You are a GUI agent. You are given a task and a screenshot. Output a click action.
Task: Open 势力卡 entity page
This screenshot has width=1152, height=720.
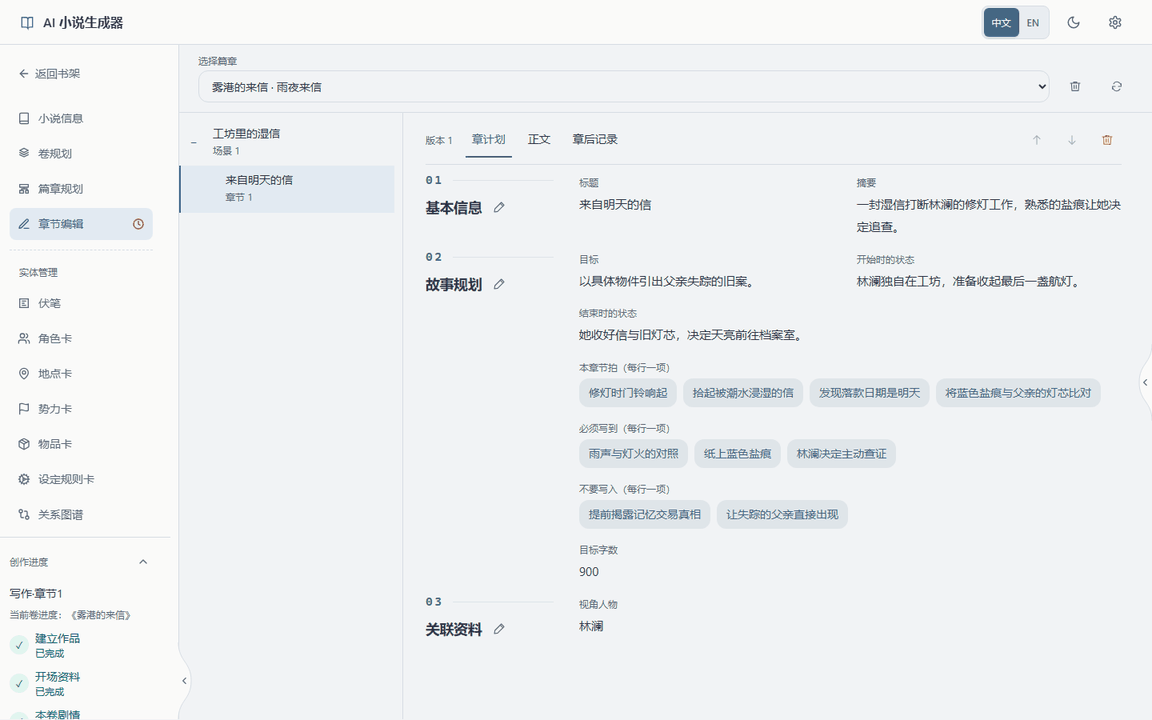pyautogui.click(x=81, y=409)
